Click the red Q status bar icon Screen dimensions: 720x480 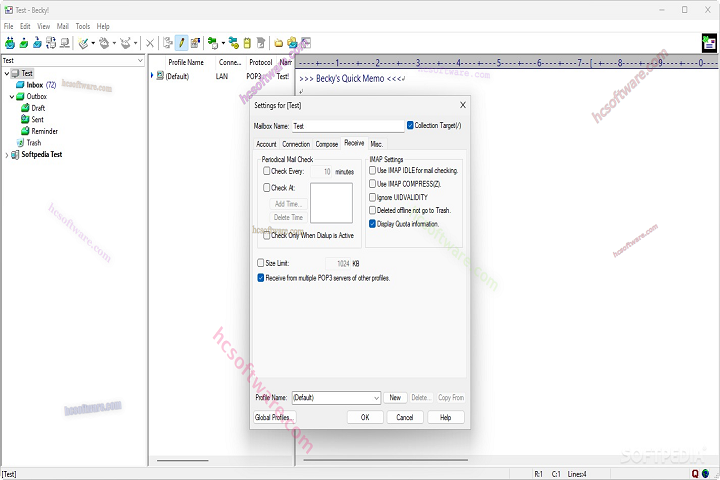coord(695,474)
